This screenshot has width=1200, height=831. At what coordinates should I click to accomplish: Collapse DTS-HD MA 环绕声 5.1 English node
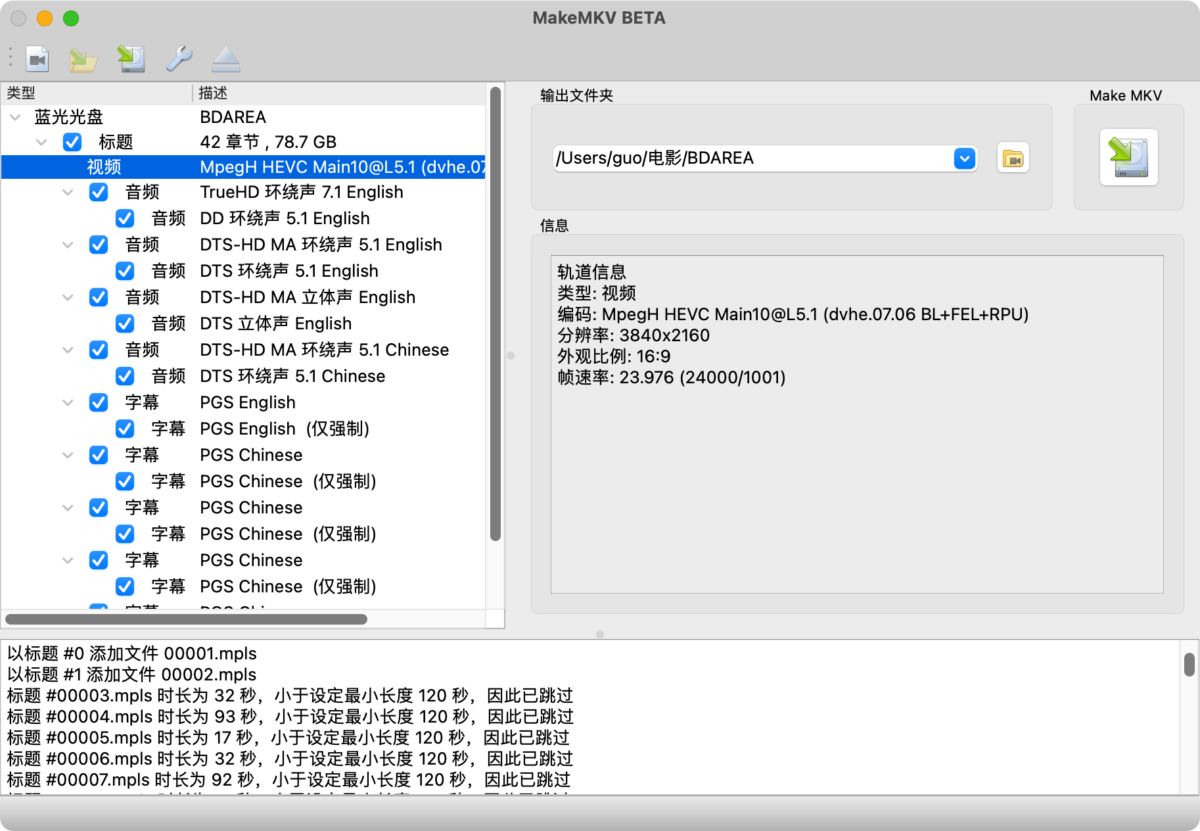click(x=68, y=245)
